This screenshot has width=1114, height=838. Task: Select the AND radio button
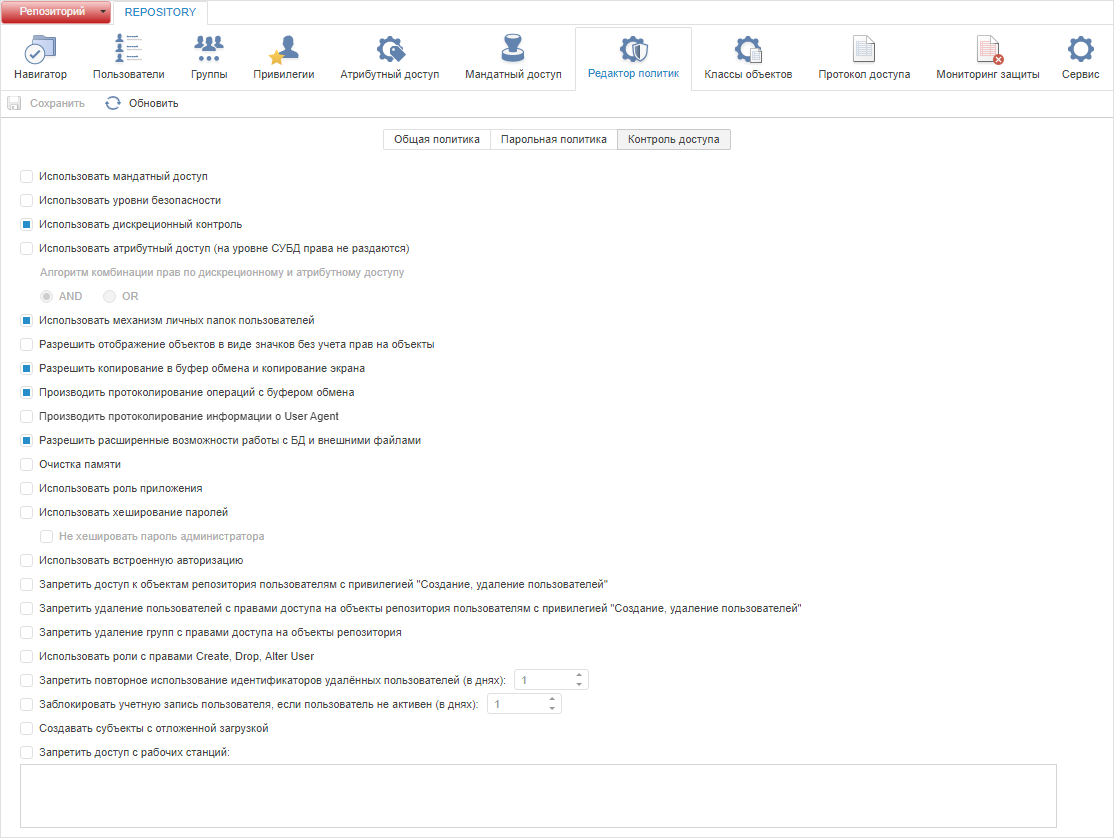tap(46, 296)
